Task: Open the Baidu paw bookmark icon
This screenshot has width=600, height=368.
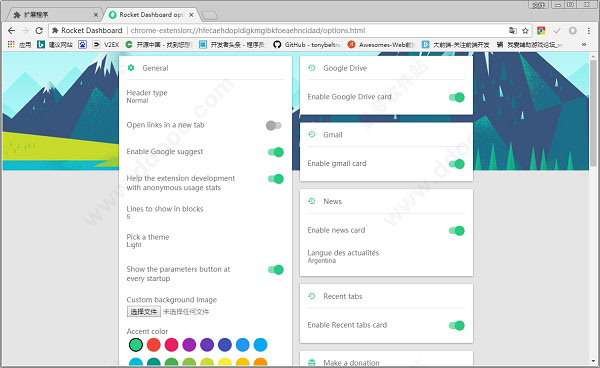Action: coord(82,44)
